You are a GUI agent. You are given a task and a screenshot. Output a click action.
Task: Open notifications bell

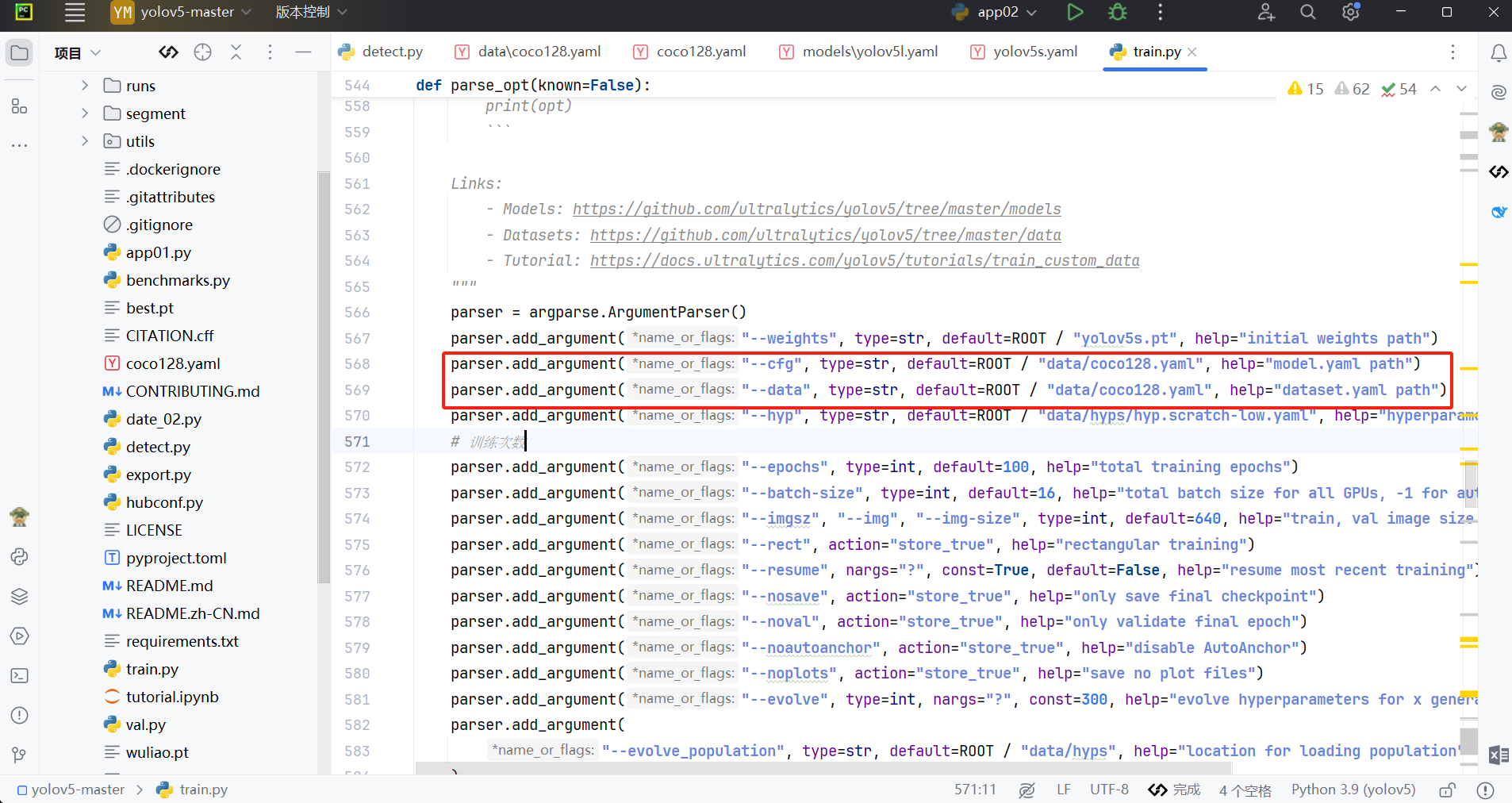(1498, 52)
